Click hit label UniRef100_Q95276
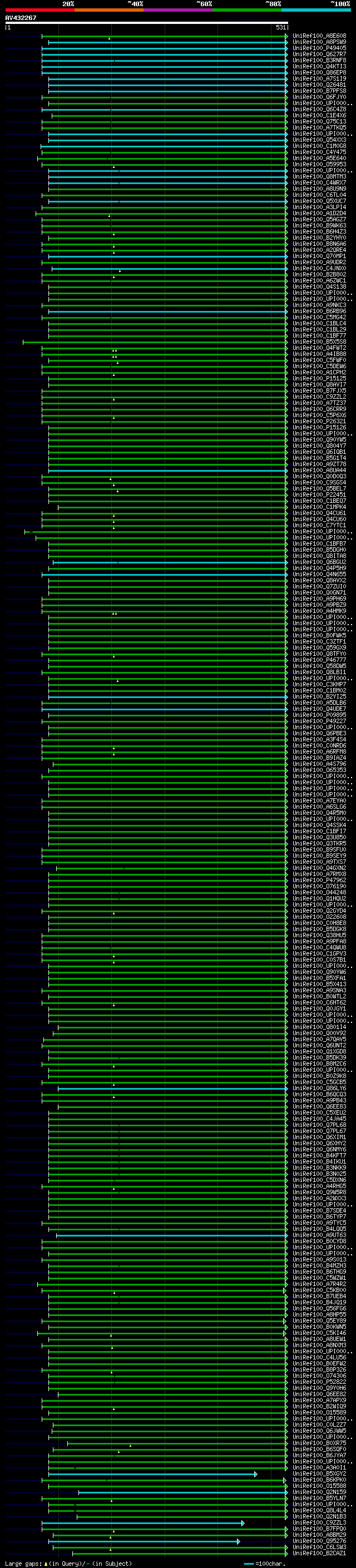The width and height of the screenshot is (356, 1568). click(x=319, y=1541)
